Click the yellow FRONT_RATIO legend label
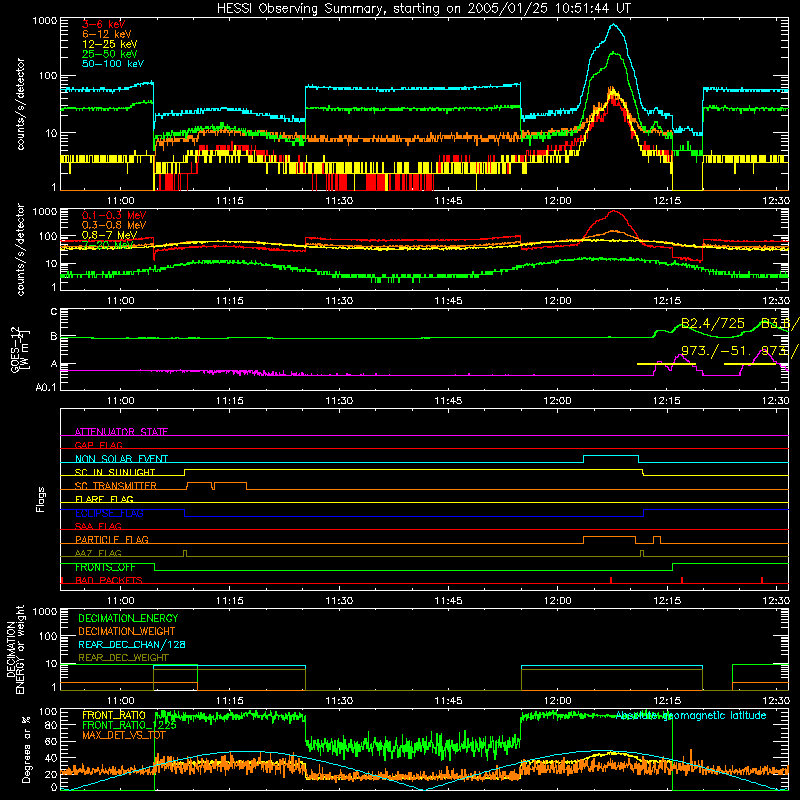Viewport: 800px width, 800px height. pyautogui.click(x=114, y=715)
